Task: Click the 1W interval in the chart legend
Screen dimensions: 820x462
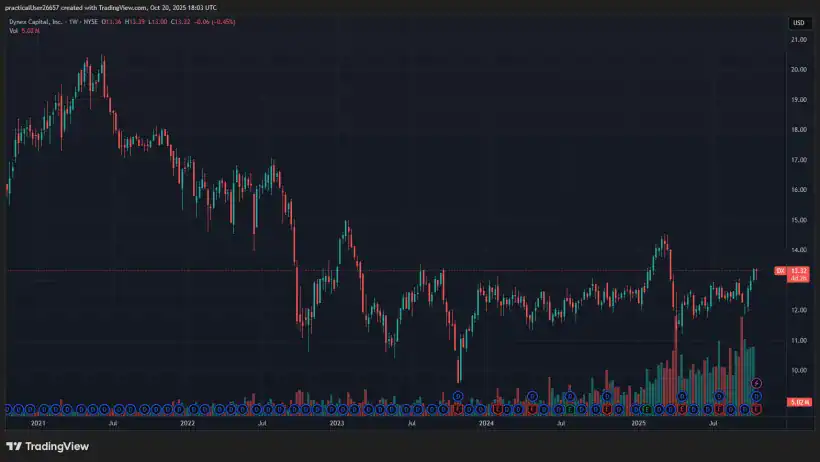Action: coord(74,22)
